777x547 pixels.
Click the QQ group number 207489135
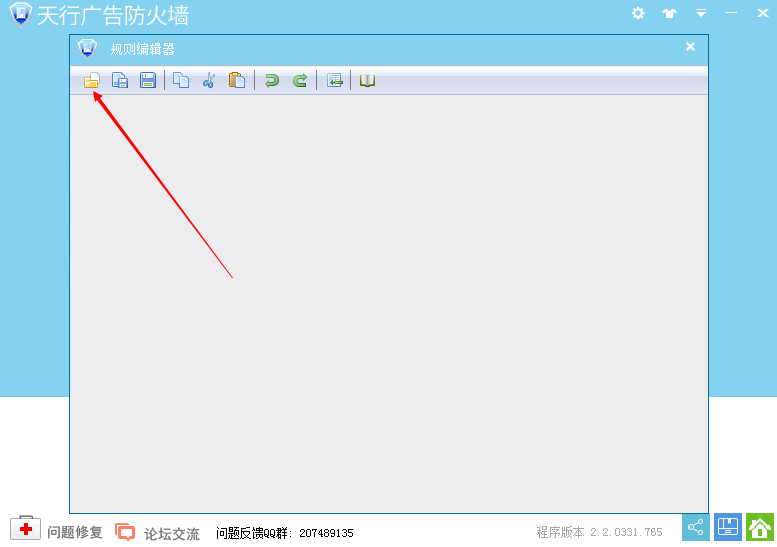(326, 533)
